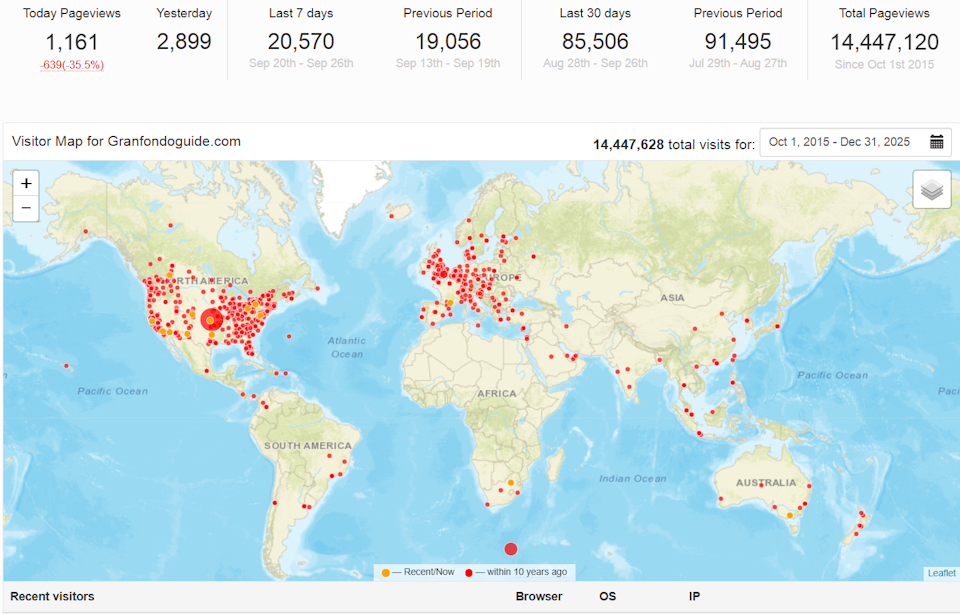Viewport: 960px width, 614px height.
Task: Open the map layers control
Action: click(931, 189)
